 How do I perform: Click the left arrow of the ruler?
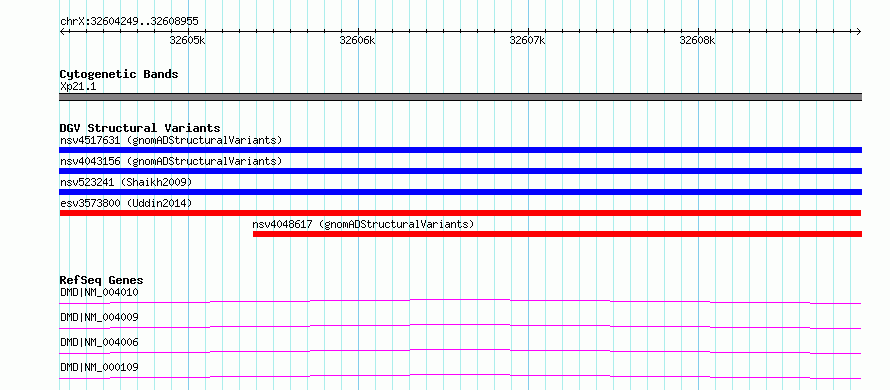point(62,31)
